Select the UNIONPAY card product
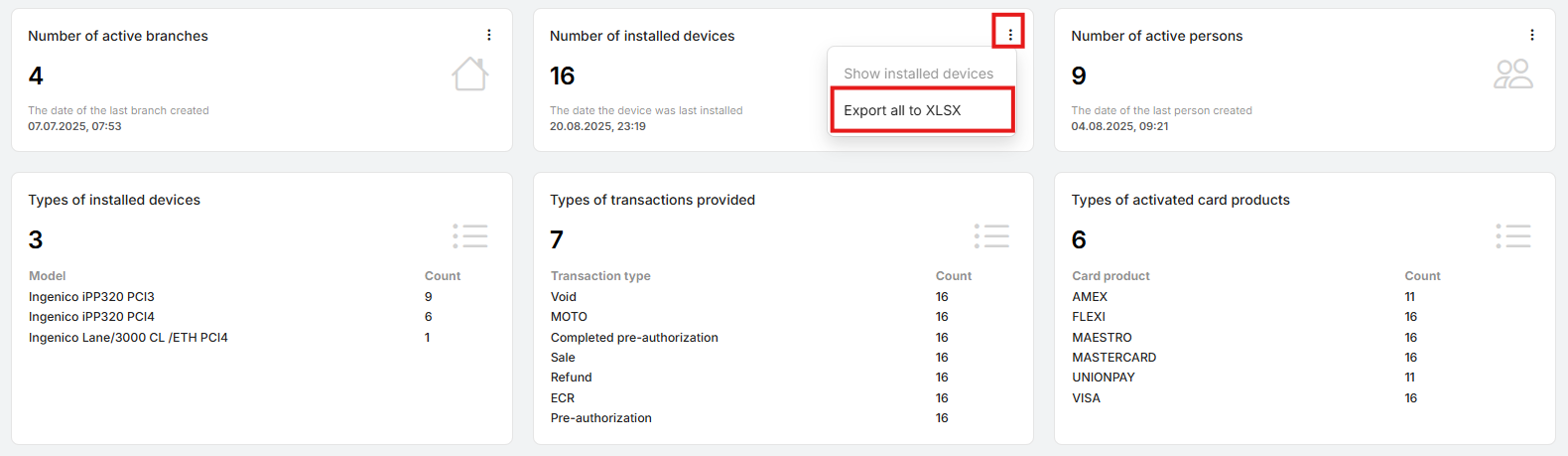Viewport: 1568px width, 456px height. [x=1103, y=378]
